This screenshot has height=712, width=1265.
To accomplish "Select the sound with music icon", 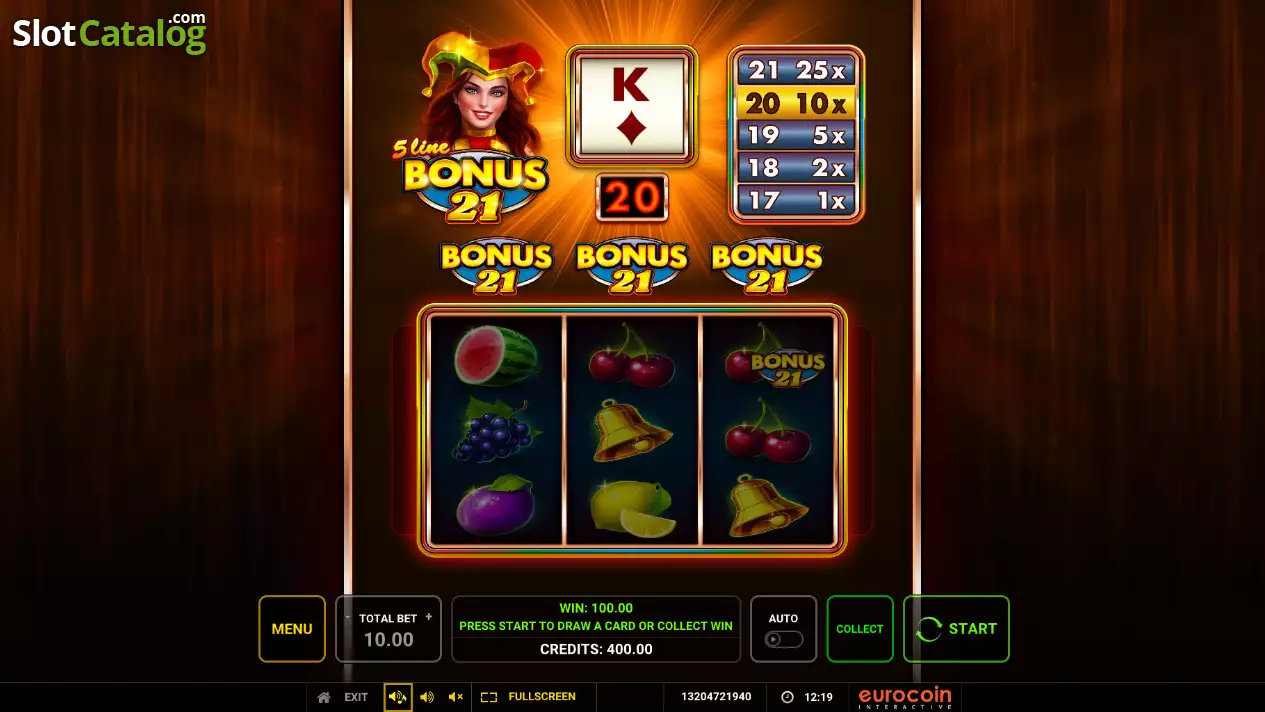I will (398, 697).
